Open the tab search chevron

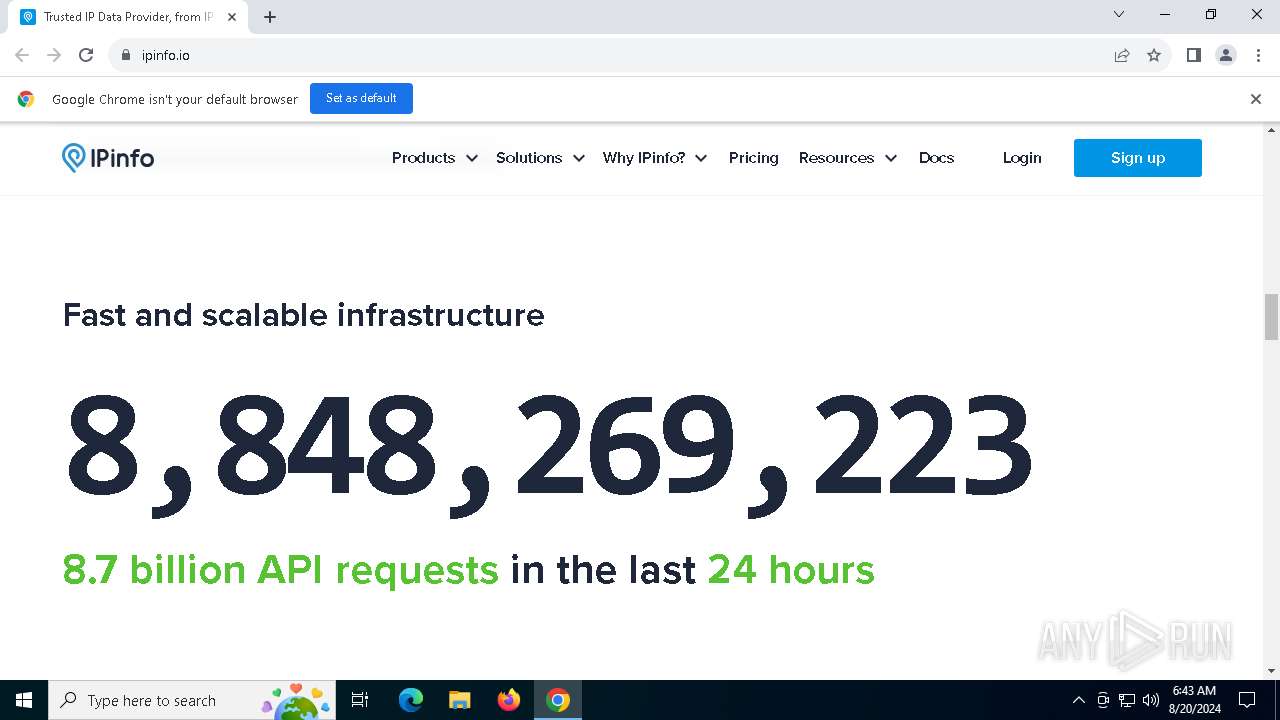1119,14
